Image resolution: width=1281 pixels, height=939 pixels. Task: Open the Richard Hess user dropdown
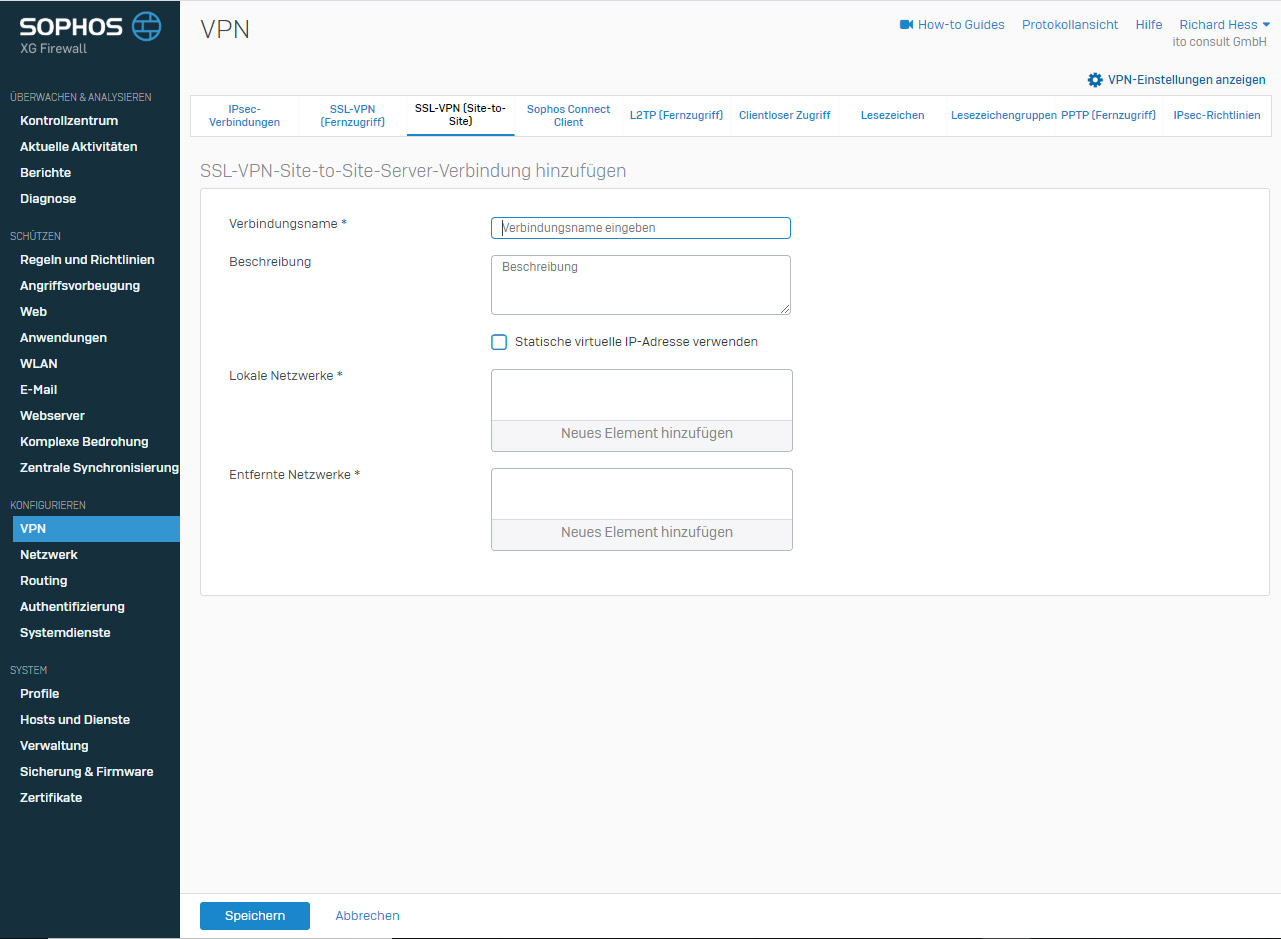point(1224,25)
